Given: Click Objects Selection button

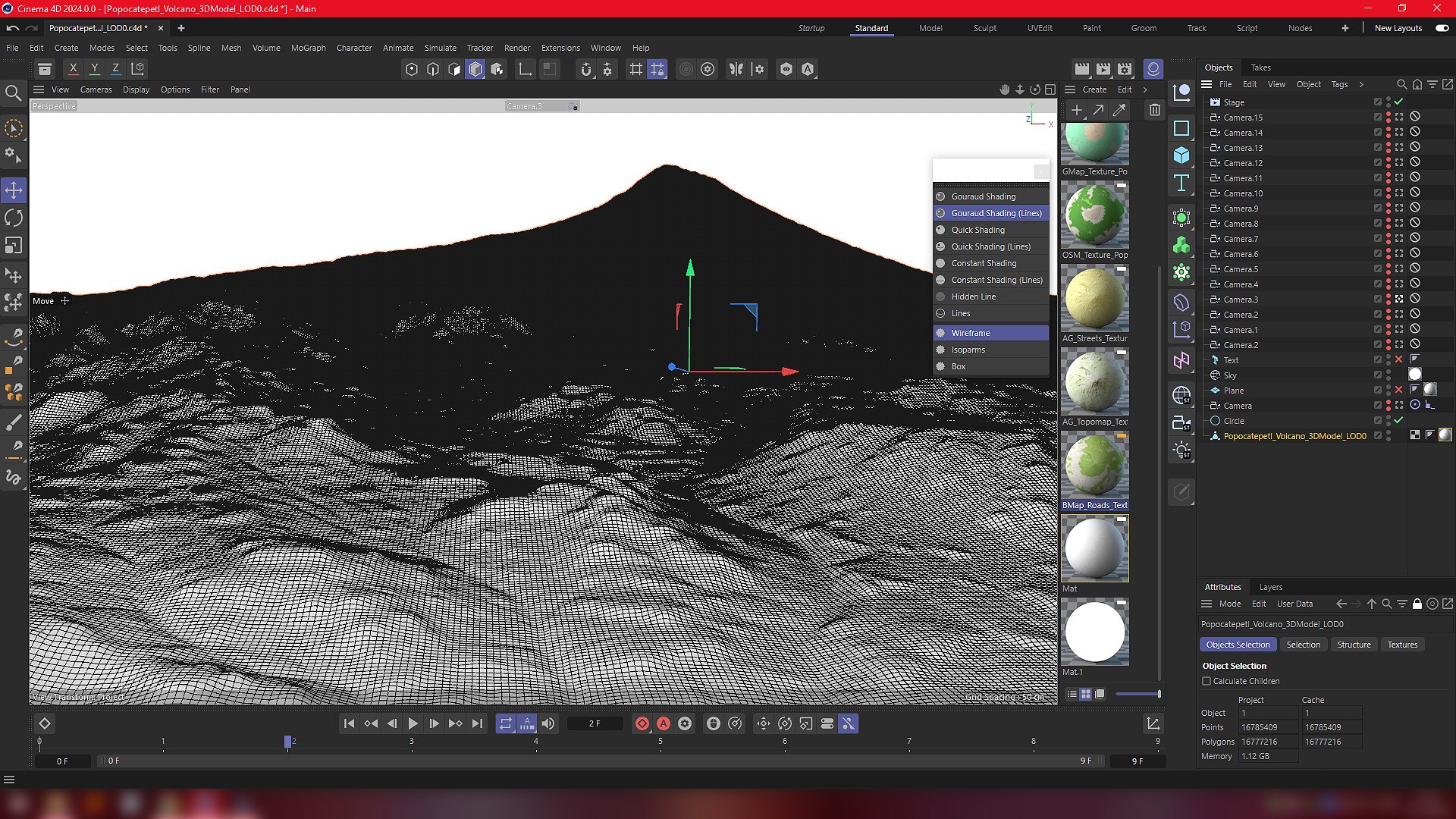Looking at the screenshot, I should (1238, 645).
